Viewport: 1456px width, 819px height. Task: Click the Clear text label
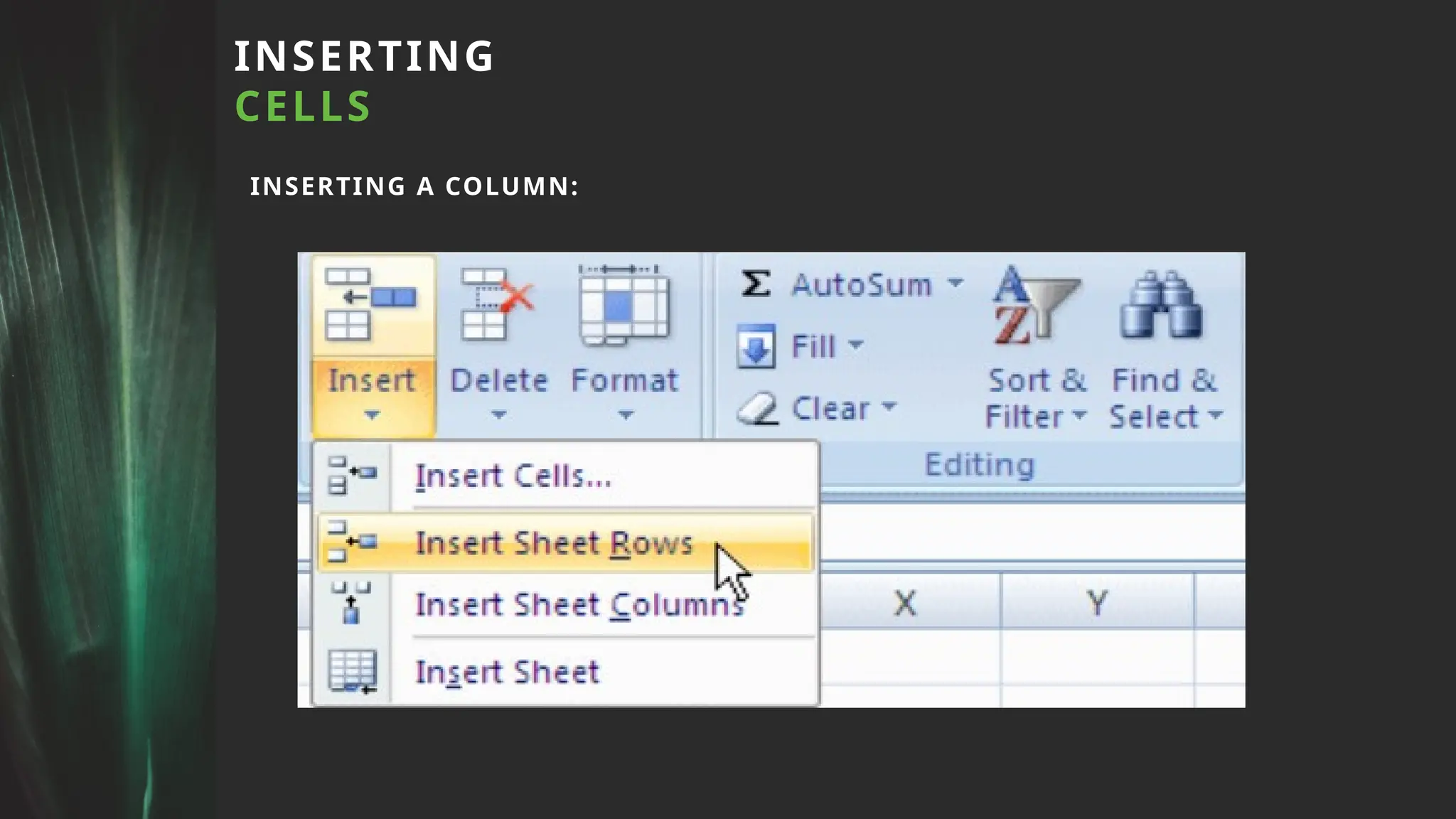coord(830,409)
